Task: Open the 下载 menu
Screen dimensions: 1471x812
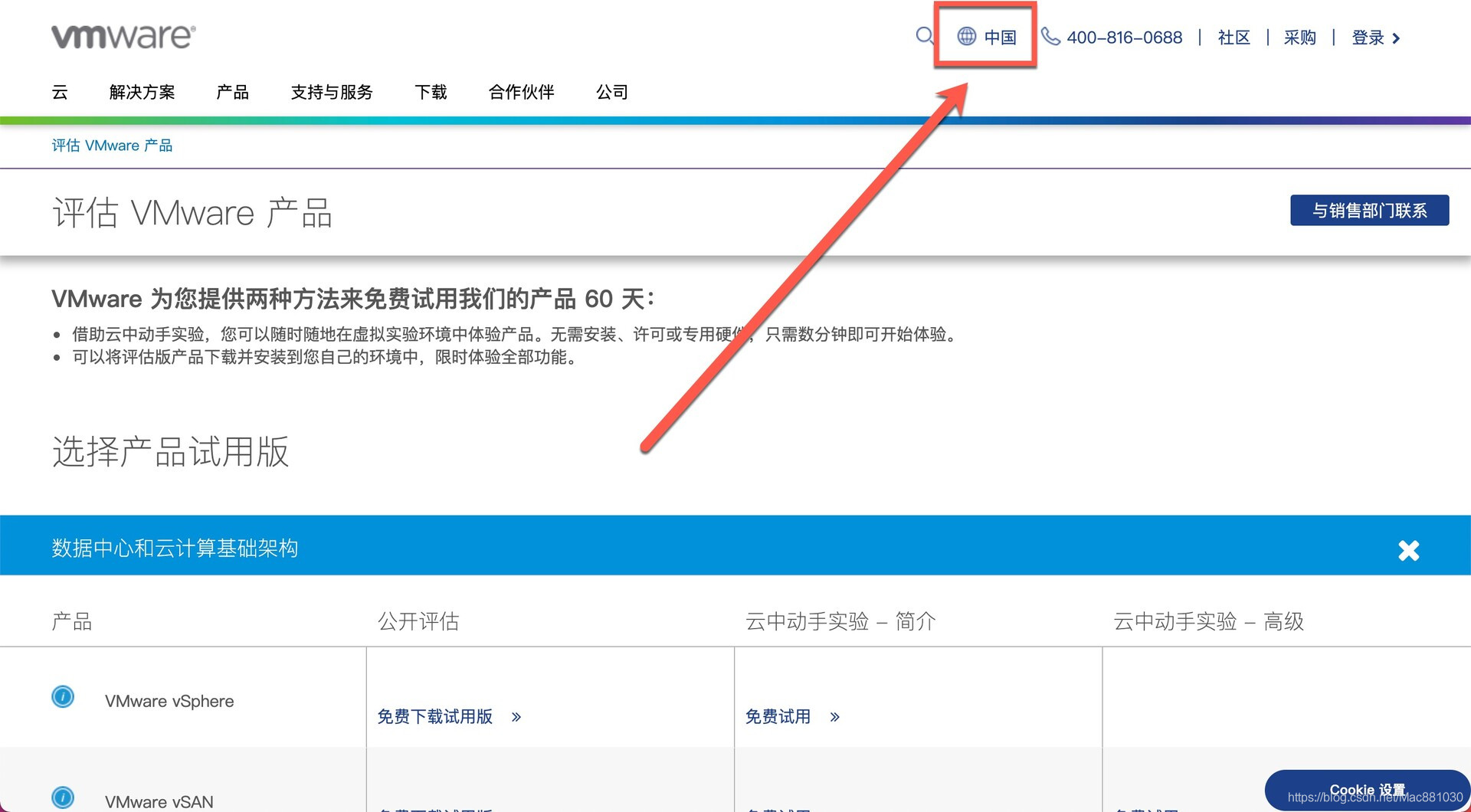Action: (431, 93)
